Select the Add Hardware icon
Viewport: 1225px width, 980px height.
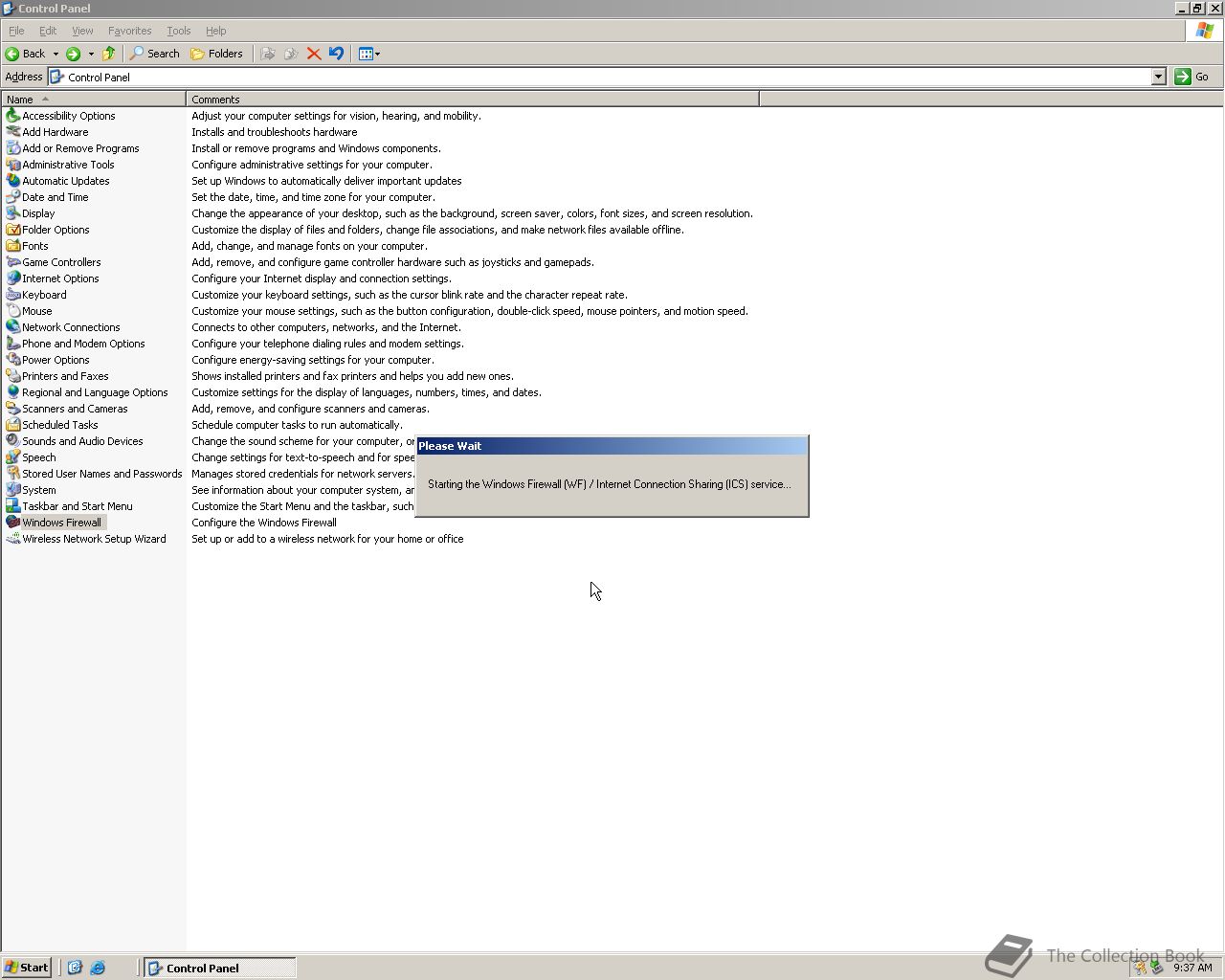coord(13,132)
